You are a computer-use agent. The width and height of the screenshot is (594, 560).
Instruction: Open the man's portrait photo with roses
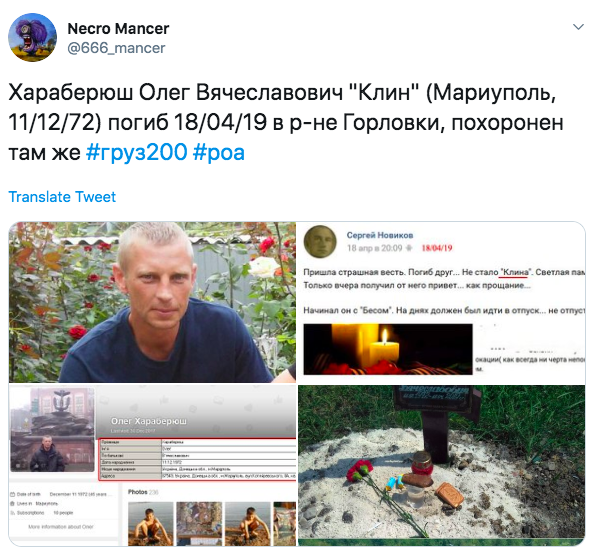(152, 302)
